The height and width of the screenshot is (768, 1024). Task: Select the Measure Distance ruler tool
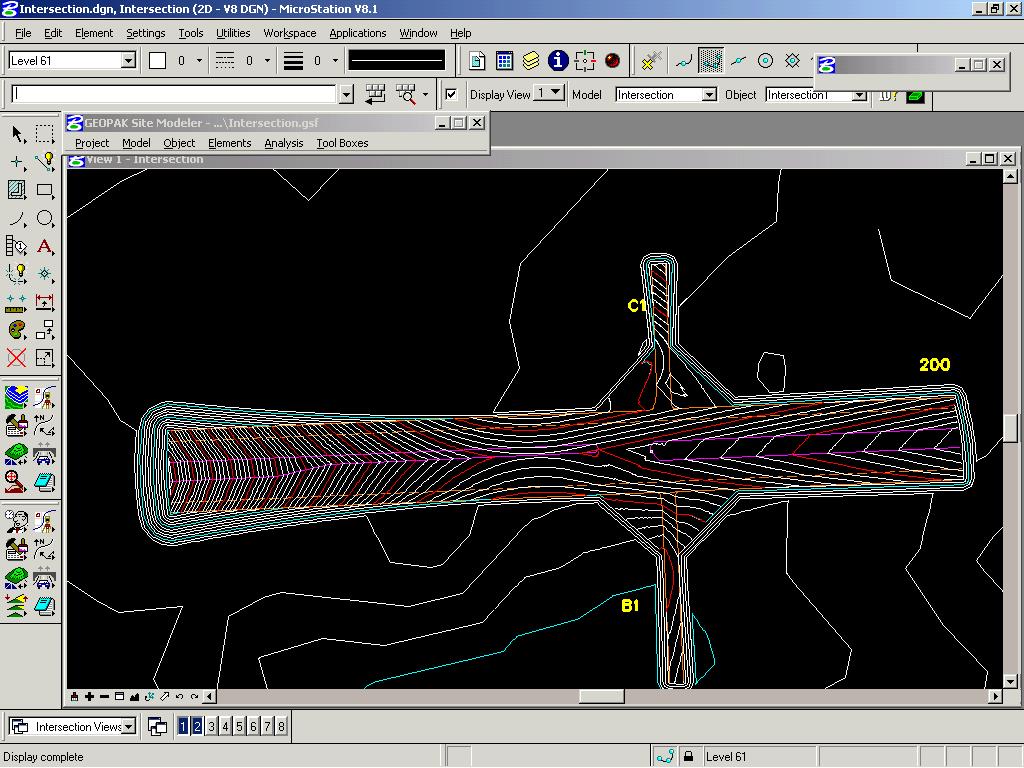[17, 302]
